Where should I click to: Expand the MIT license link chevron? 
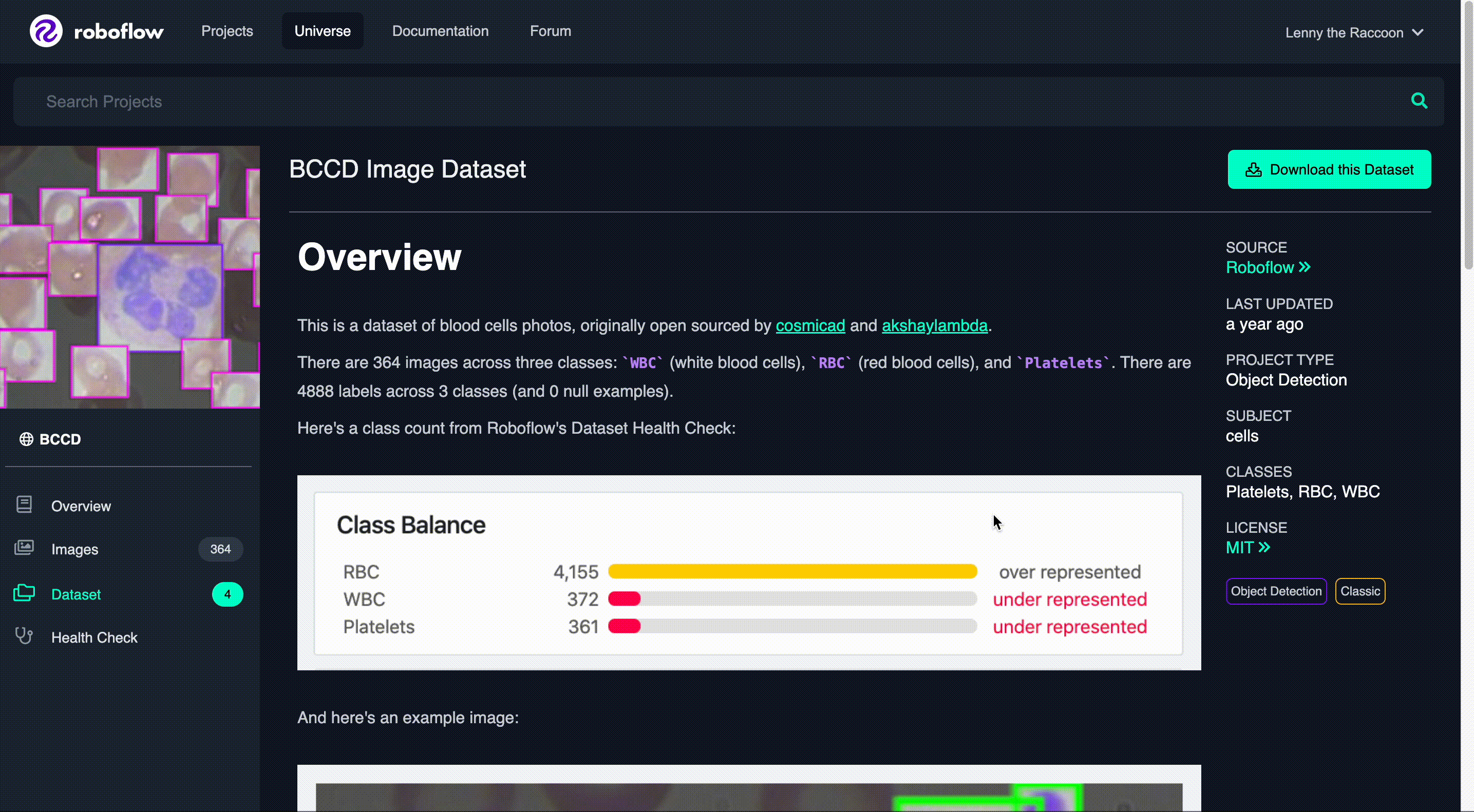1264,547
